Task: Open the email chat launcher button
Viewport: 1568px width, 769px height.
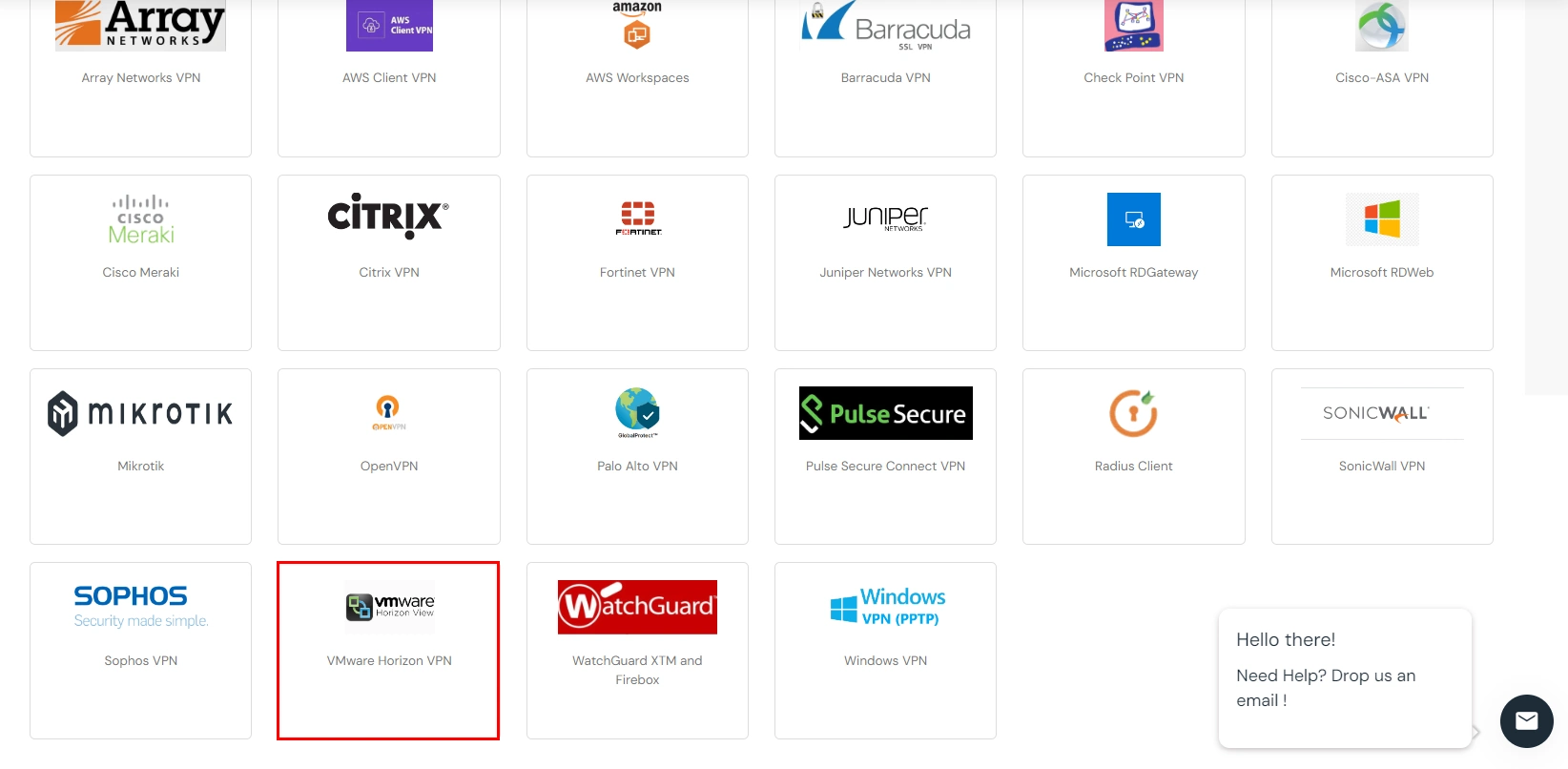Action: coord(1526,721)
